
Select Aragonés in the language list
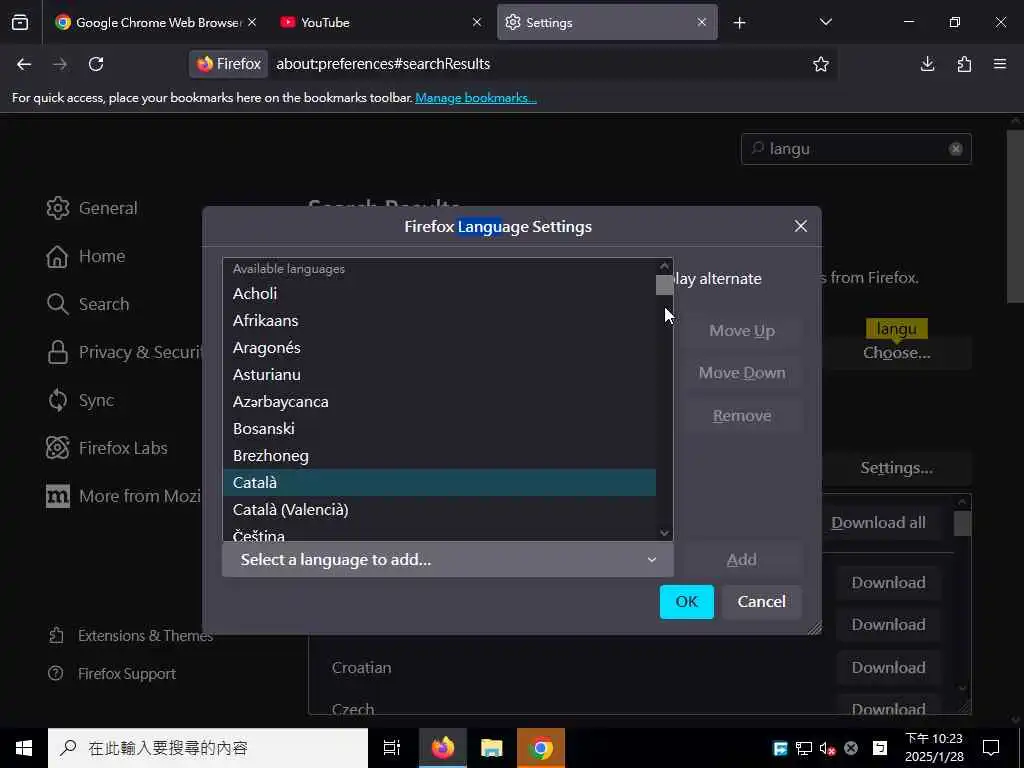coord(439,347)
